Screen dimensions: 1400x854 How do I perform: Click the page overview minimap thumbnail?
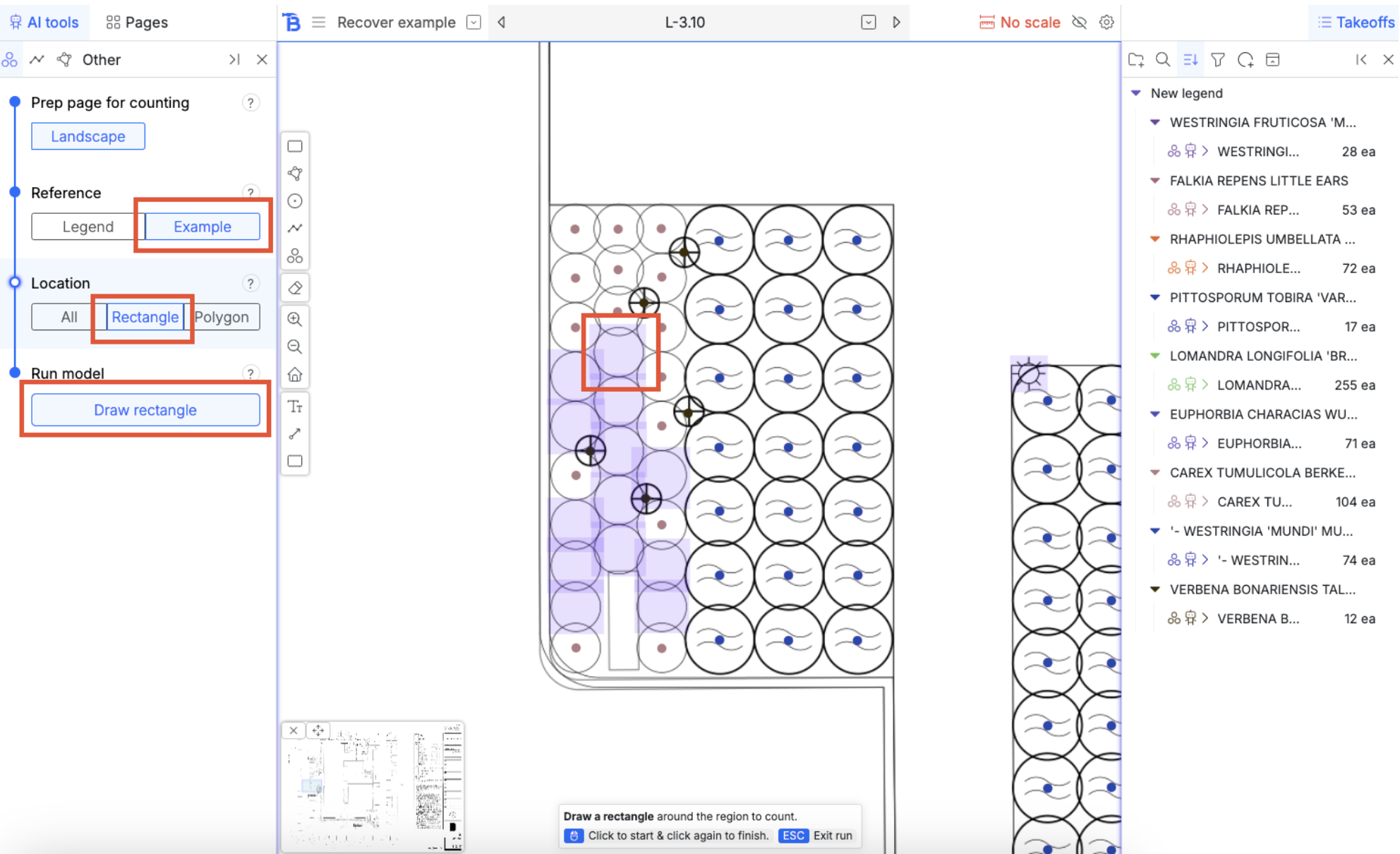[x=374, y=790]
